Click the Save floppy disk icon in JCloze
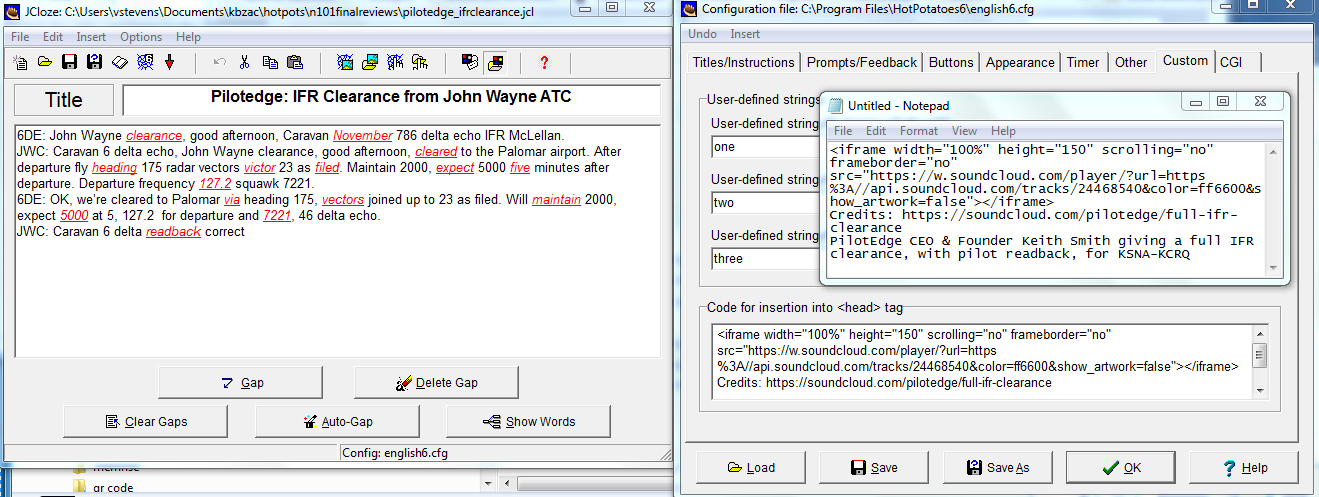The width and height of the screenshot is (1319, 497). pyautogui.click(x=70, y=63)
